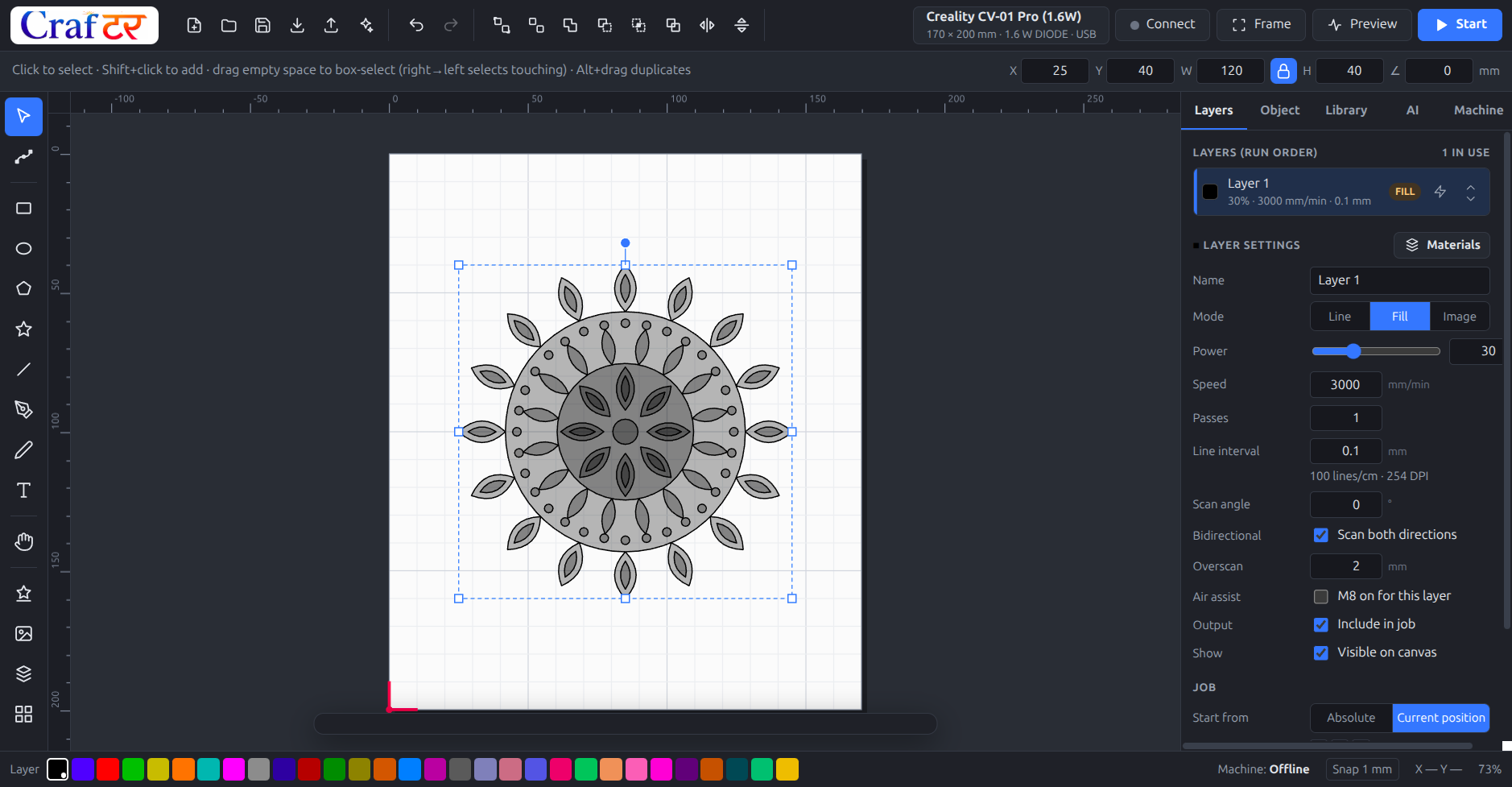
Task: Click the Connect button
Action: point(1162,25)
